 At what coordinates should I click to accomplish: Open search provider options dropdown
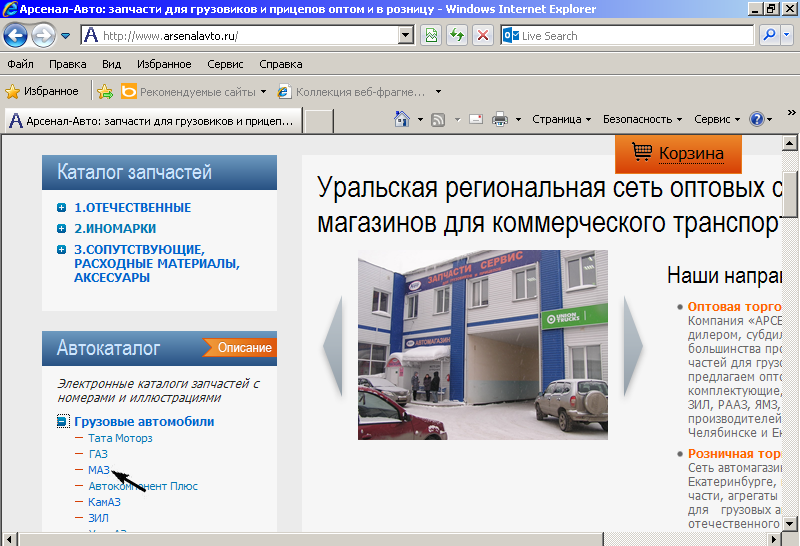click(787, 35)
